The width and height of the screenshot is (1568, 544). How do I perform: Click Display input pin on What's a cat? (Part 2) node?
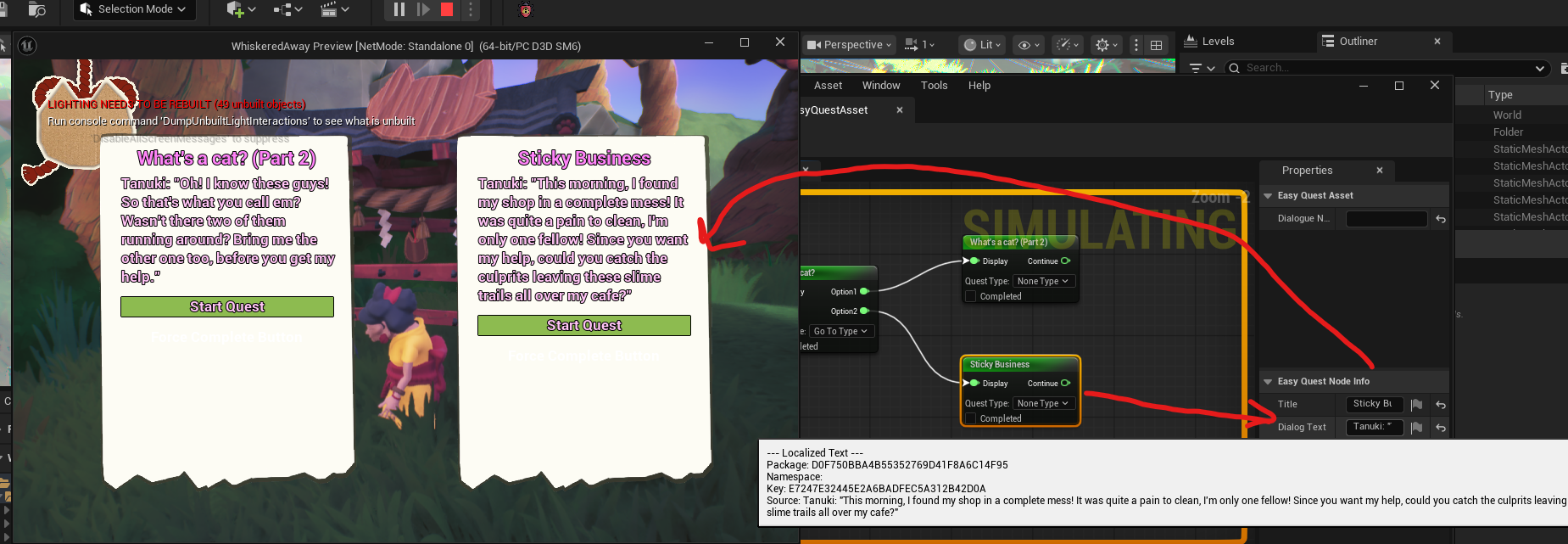(973, 261)
